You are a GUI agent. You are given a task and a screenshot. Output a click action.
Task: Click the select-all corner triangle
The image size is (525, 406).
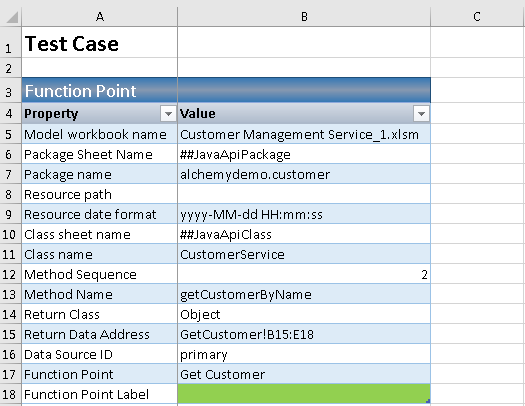[x=12, y=17]
